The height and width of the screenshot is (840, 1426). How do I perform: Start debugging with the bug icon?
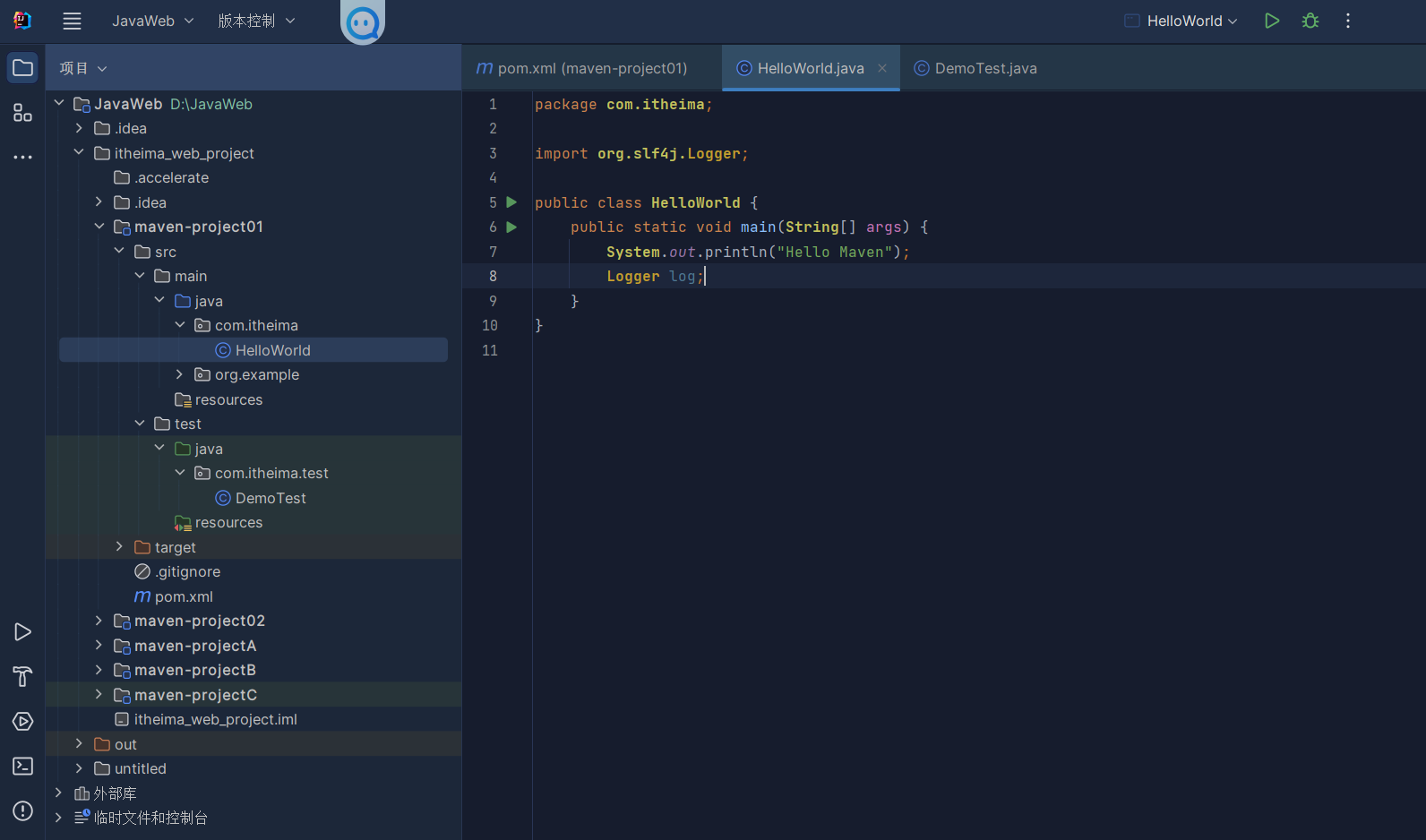pos(1310,21)
